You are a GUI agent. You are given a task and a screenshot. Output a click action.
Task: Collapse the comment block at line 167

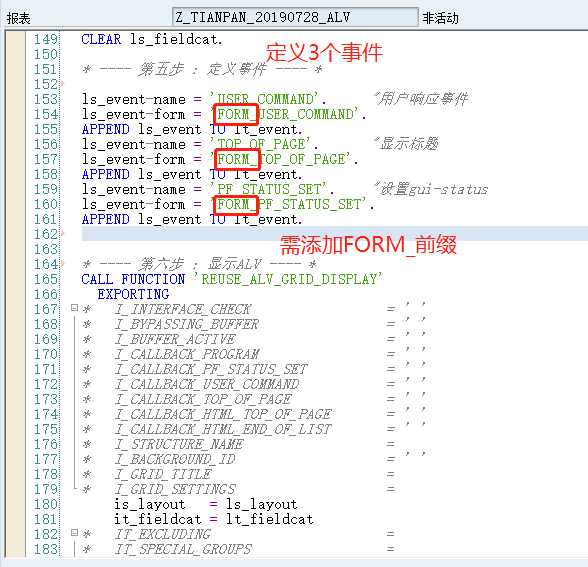(x=74, y=308)
